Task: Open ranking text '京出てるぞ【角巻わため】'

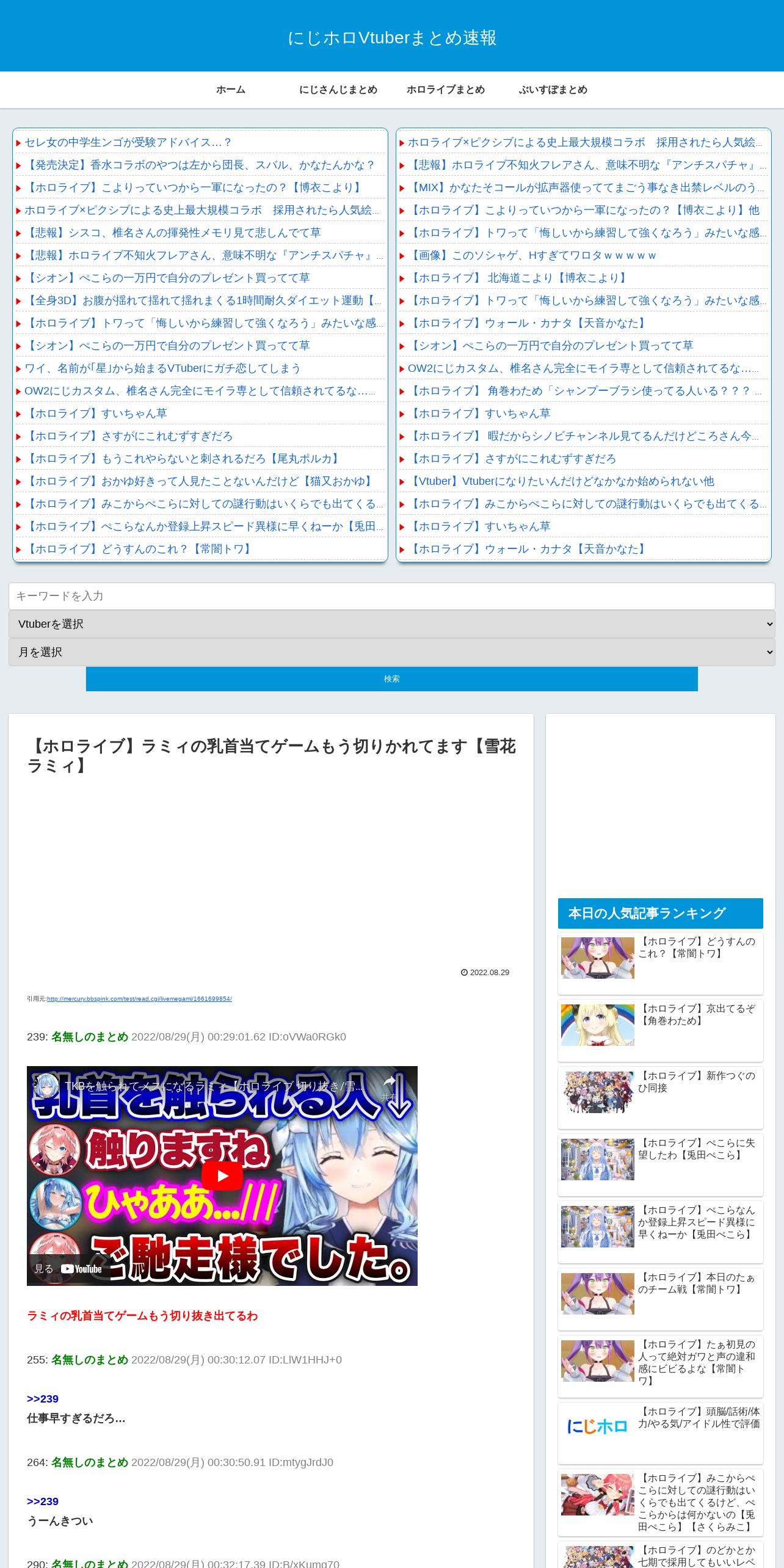Action: 697,1015
